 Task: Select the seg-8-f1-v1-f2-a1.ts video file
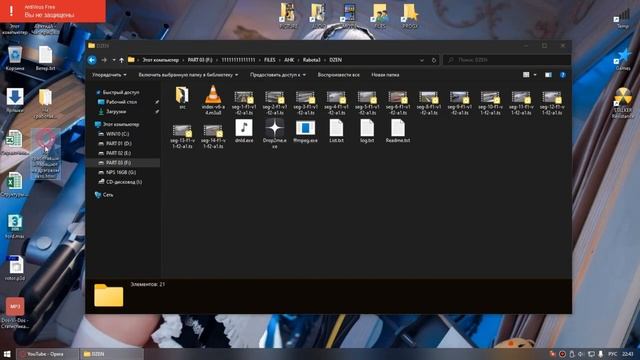coord(429,97)
